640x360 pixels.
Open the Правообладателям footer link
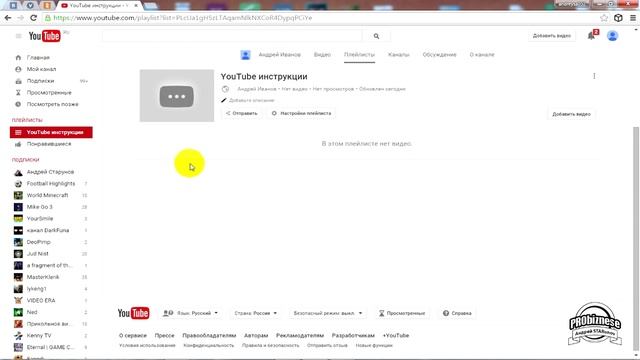pos(209,336)
